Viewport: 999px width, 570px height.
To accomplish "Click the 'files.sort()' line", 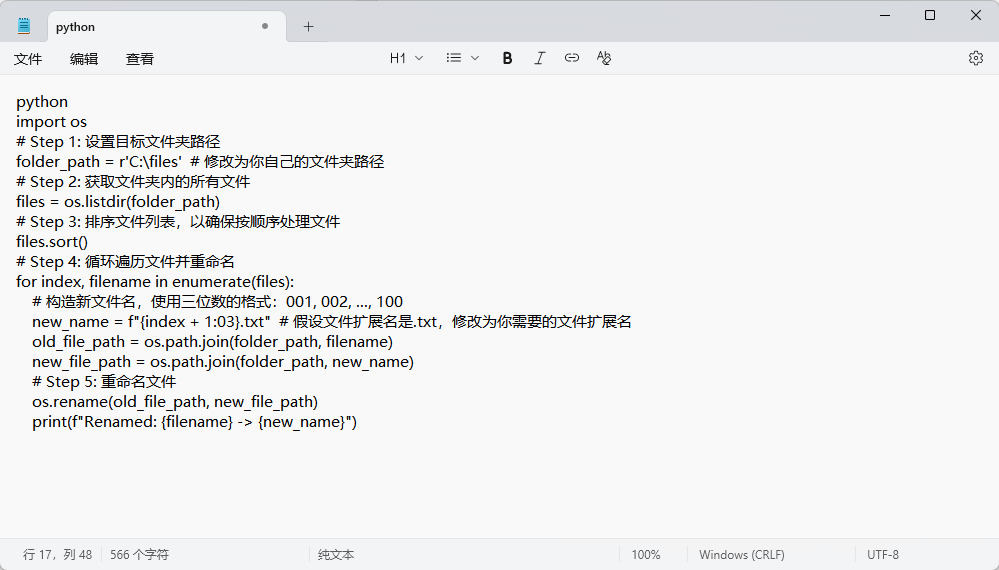I will (x=52, y=241).
